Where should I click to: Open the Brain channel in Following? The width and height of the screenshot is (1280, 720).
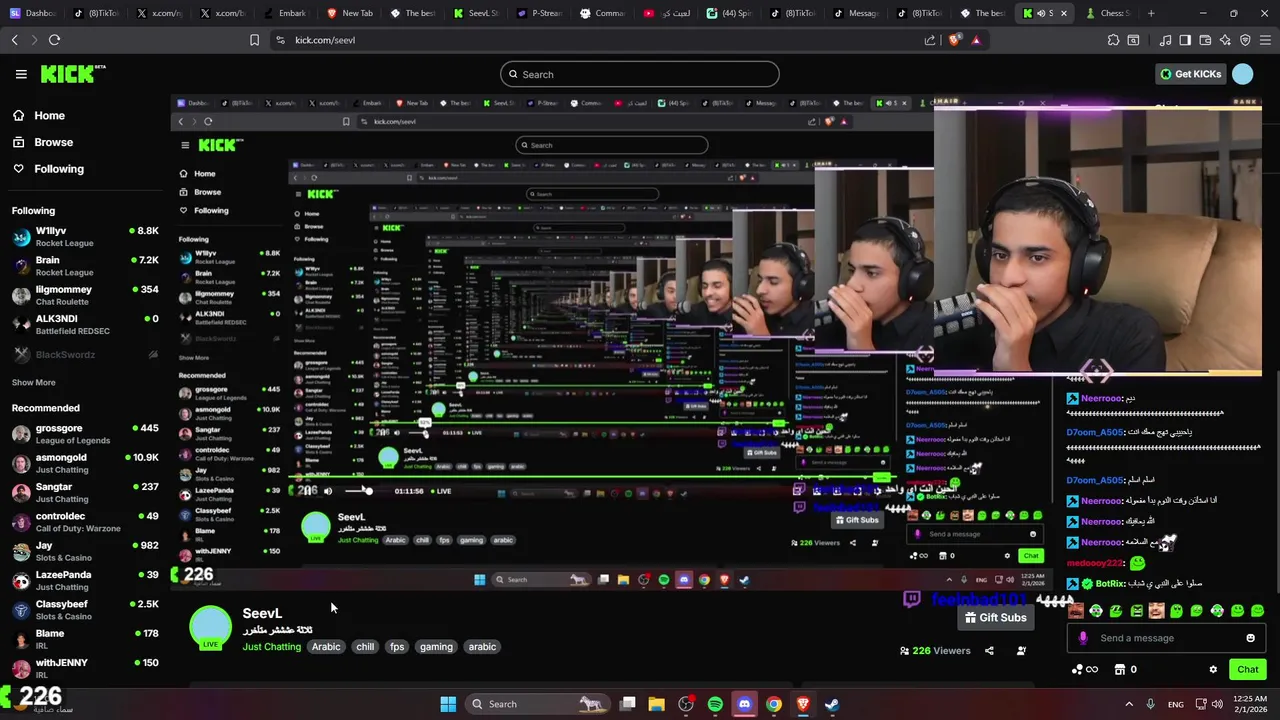point(85,265)
